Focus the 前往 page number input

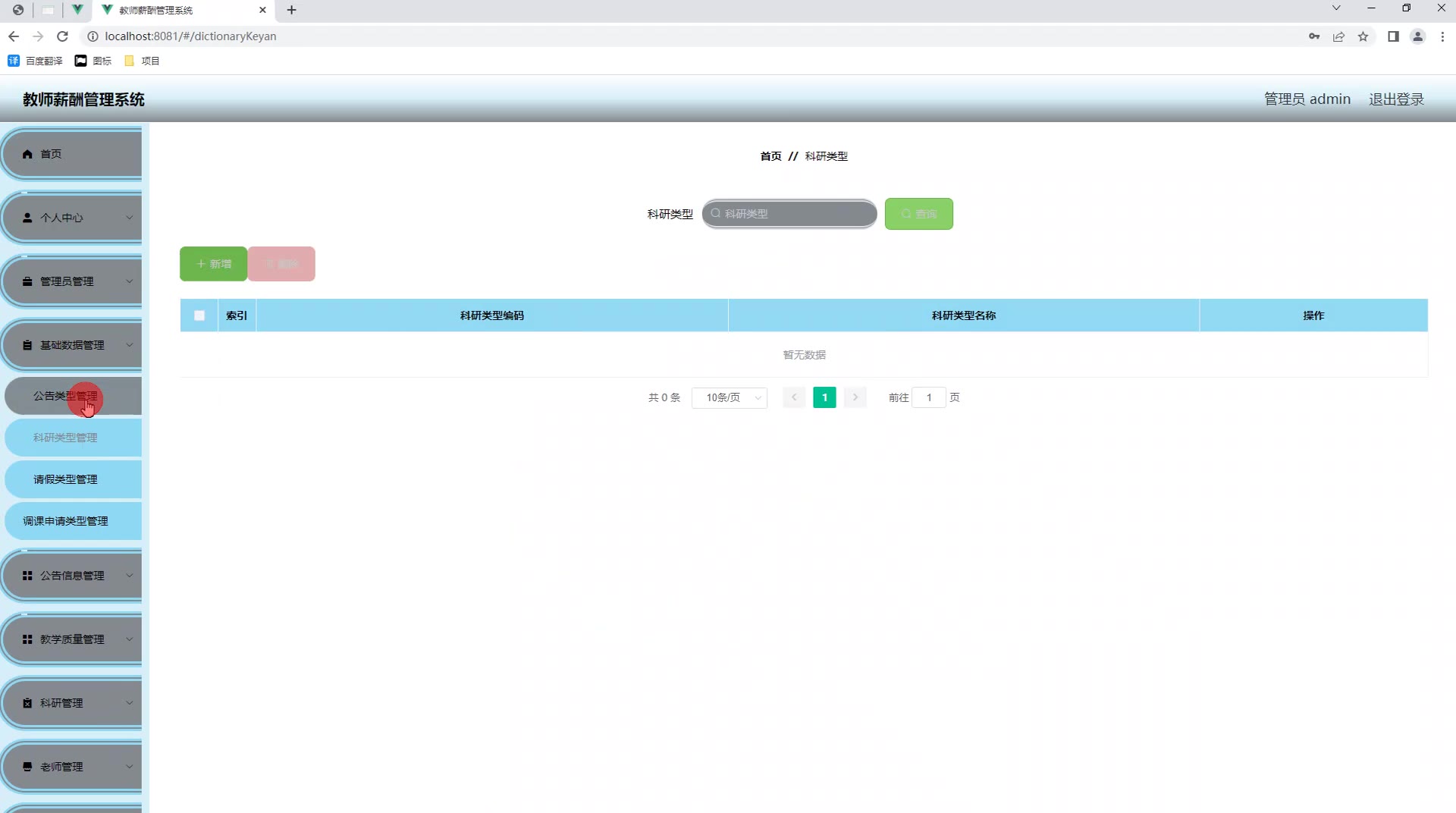click(929, 397)
